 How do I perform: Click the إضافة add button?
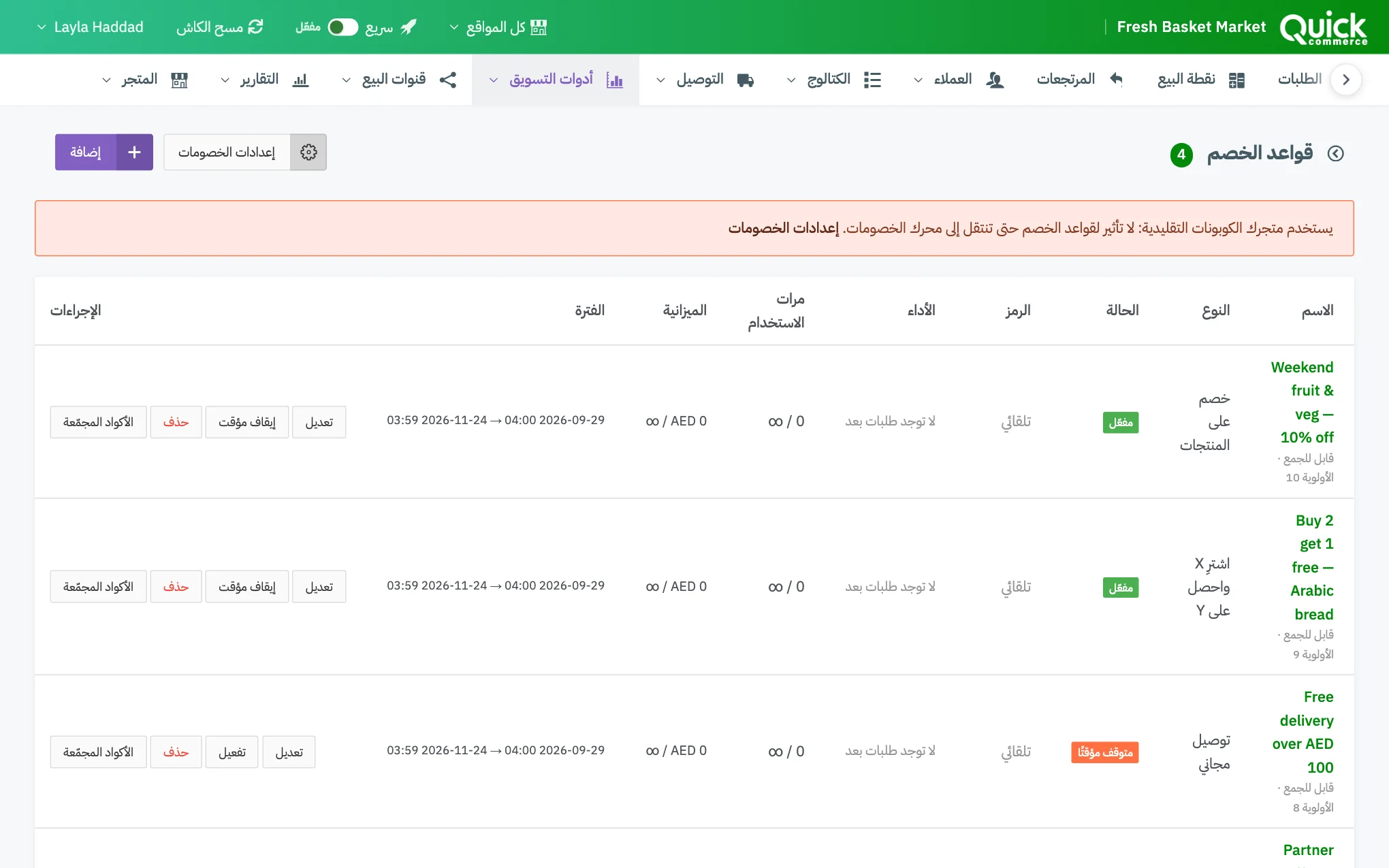pos(104,152)
